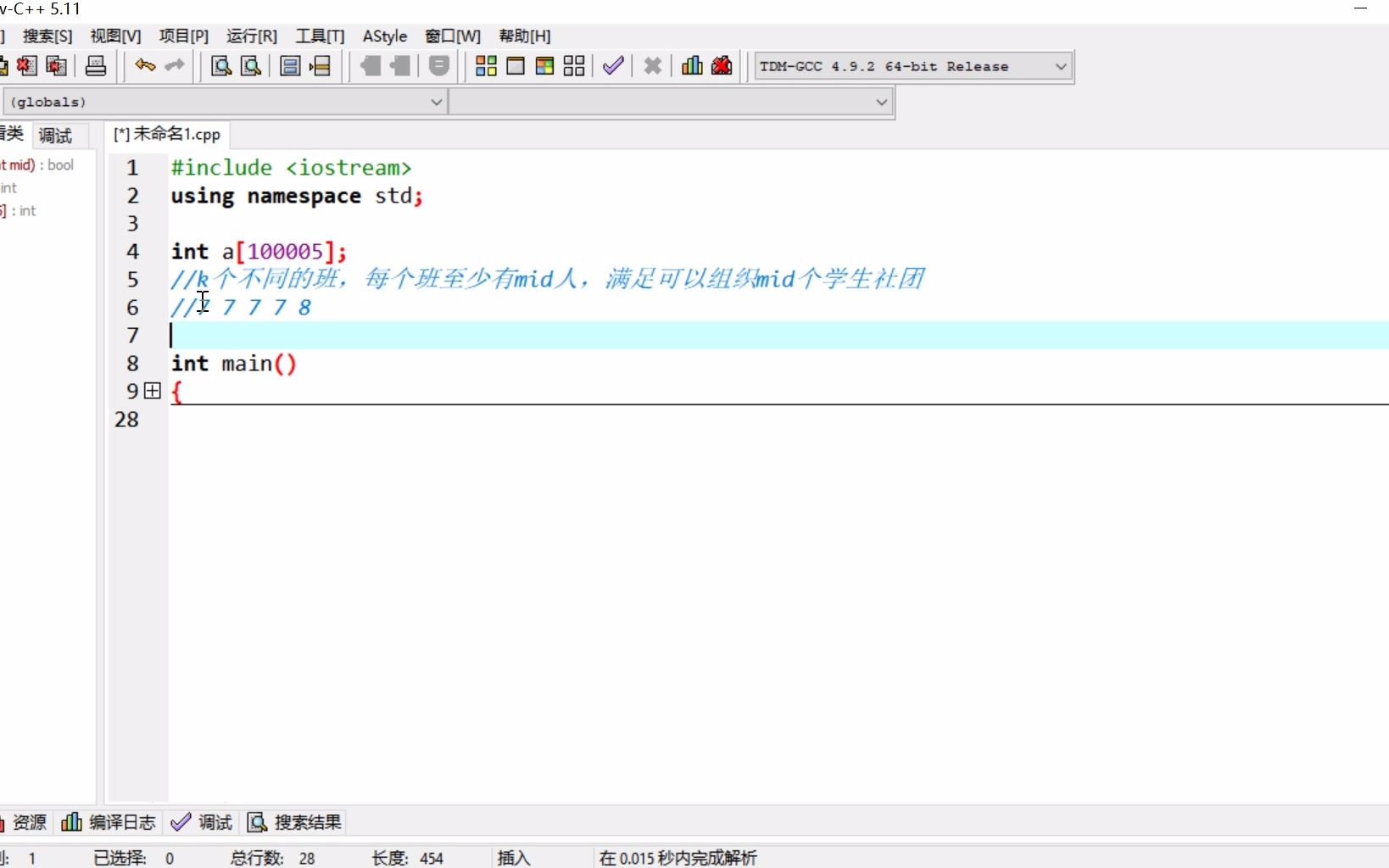The height and width of the screenshot is (868, 1389).
Task: Minimize the Dev-C++ window
Action: (x=1361, y=8)
